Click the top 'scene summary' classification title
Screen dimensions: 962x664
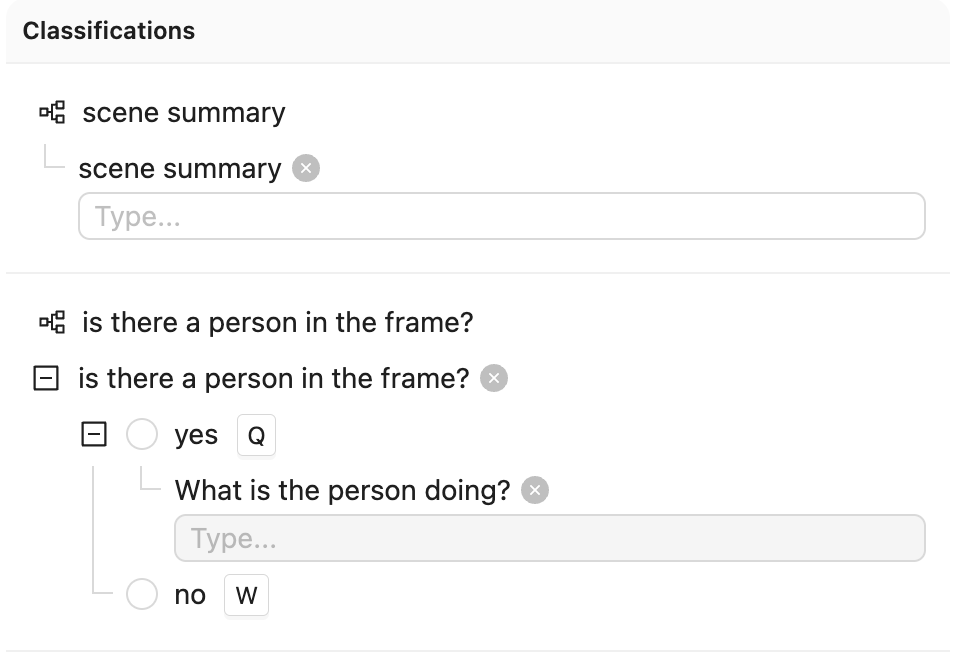tap(184, 113)
